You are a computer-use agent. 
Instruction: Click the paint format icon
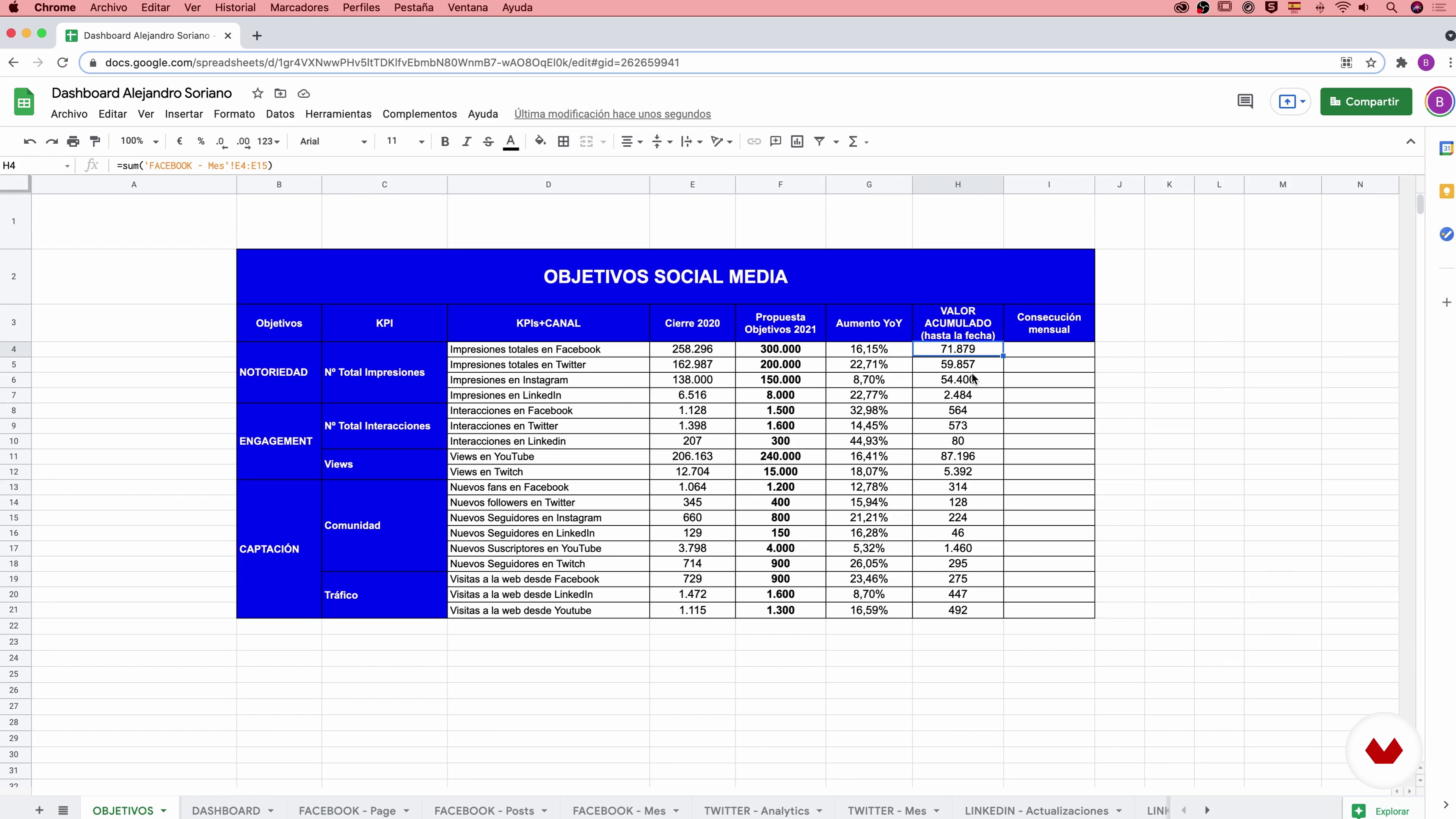[95, 141]
